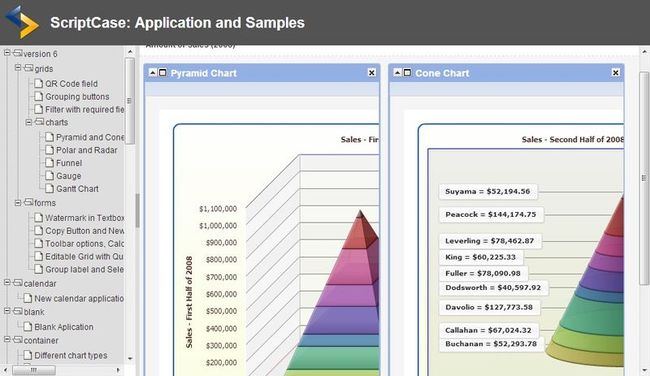Click the Pyramid Chart title bar
This screenshot has width=650, height=376.
point(262,73)
